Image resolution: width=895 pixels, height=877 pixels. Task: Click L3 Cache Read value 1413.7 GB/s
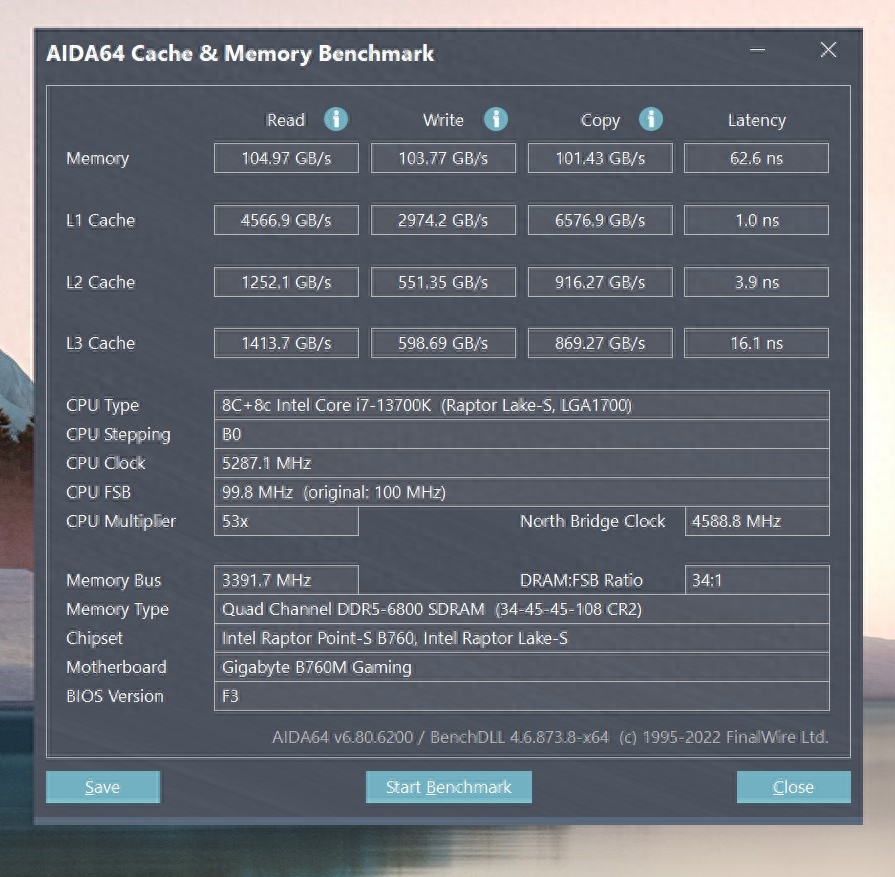[x=287, y=343]
